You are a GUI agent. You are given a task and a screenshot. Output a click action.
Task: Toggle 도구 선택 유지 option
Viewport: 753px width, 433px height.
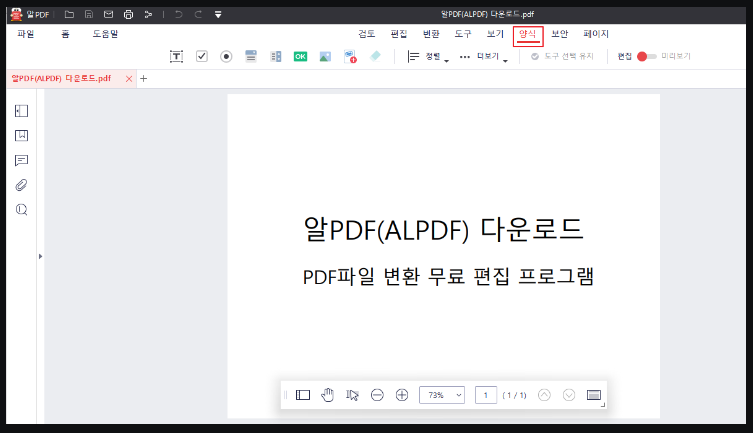click(x=562, y=57)
